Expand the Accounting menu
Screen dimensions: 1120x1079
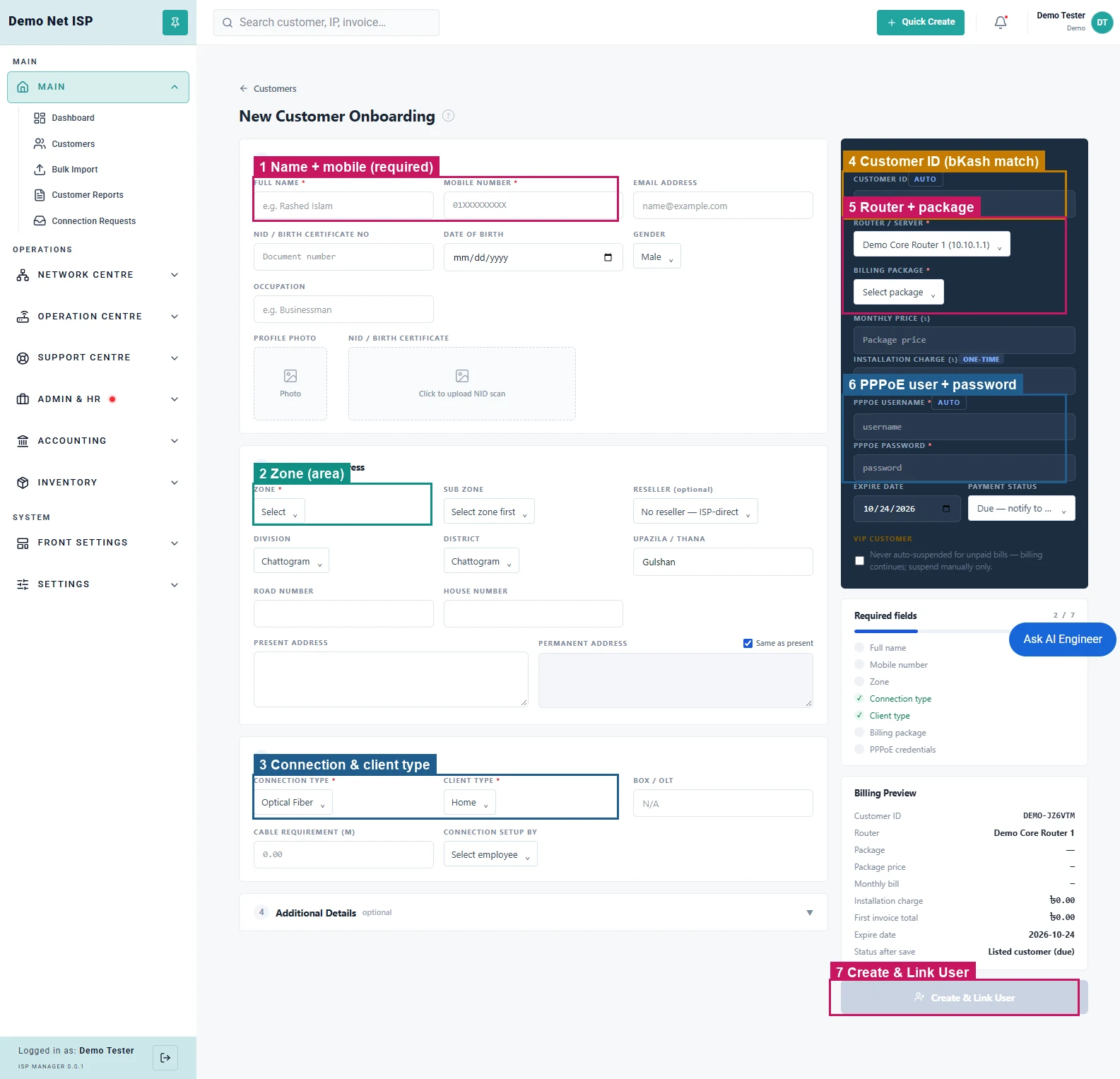(x=98, y=441)
